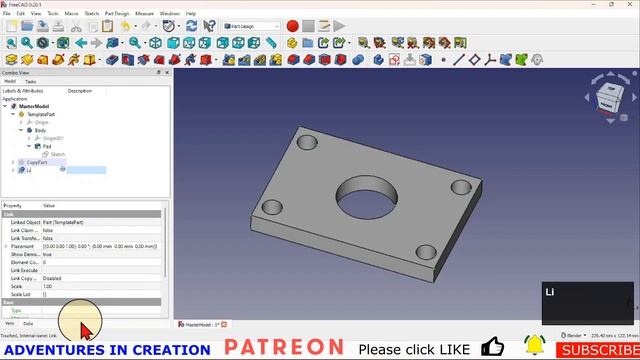This screenshot has height=360, width=640.
Task: Click the property panel vertical scrollbar
Action: [165, 242]
